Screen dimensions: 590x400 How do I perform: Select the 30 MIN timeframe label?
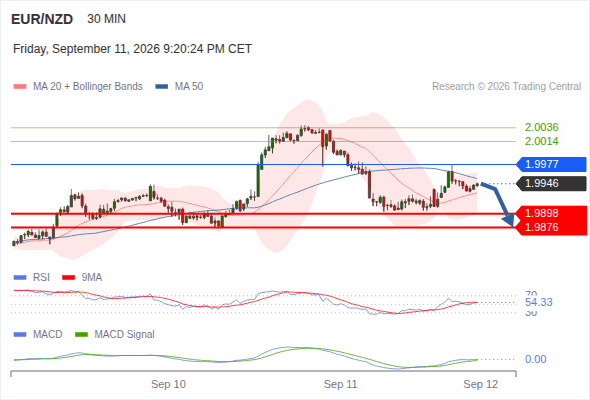106,19
